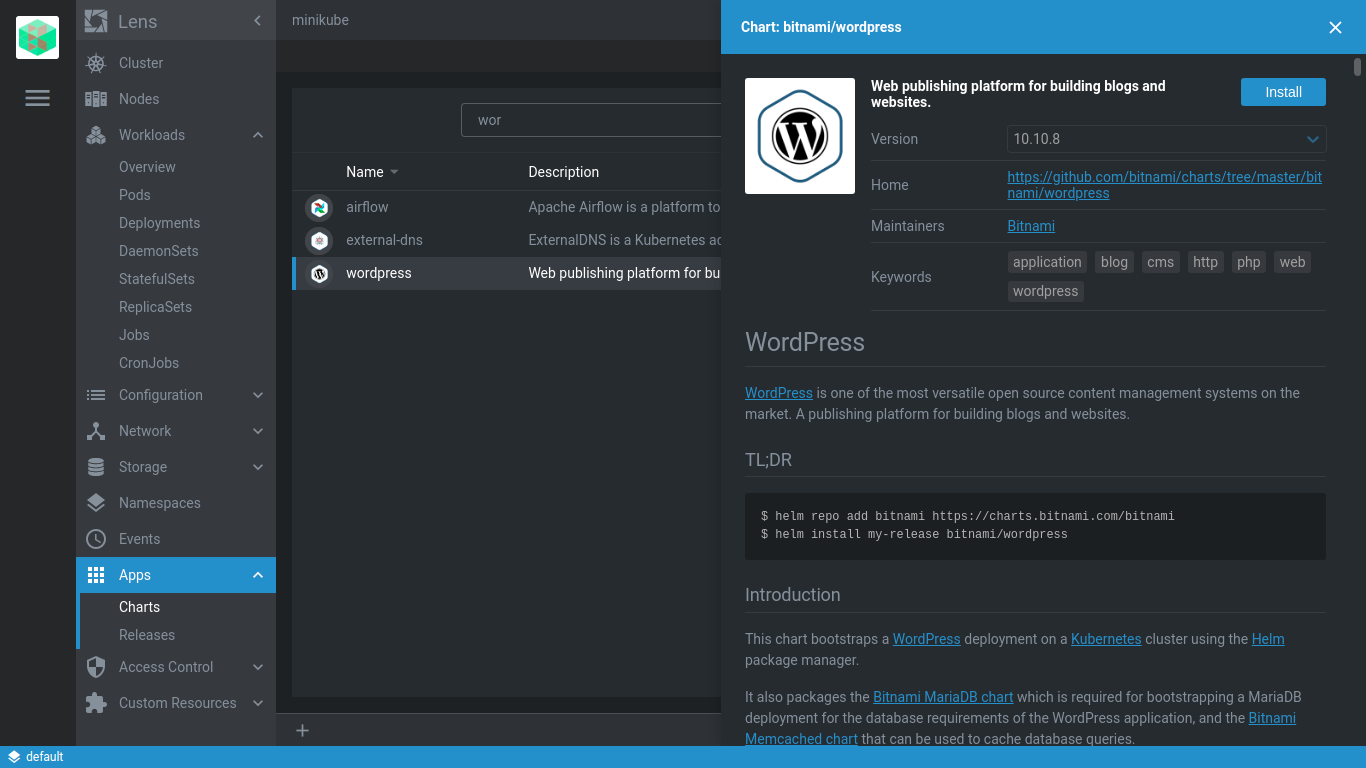The height and width of the screenshot is (768, 1366).
Task: Click the minikube cluster cube icon
Action: pos(38,38)
